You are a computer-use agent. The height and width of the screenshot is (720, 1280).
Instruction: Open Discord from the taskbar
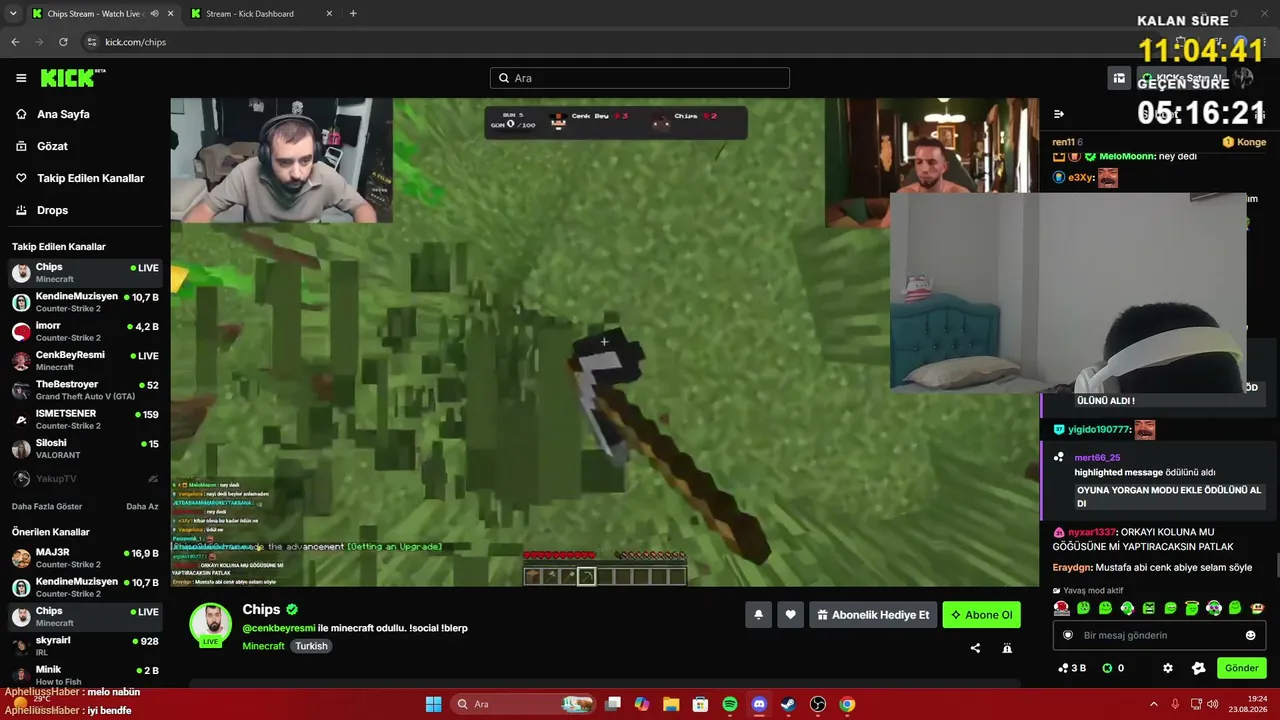(759, 704)
